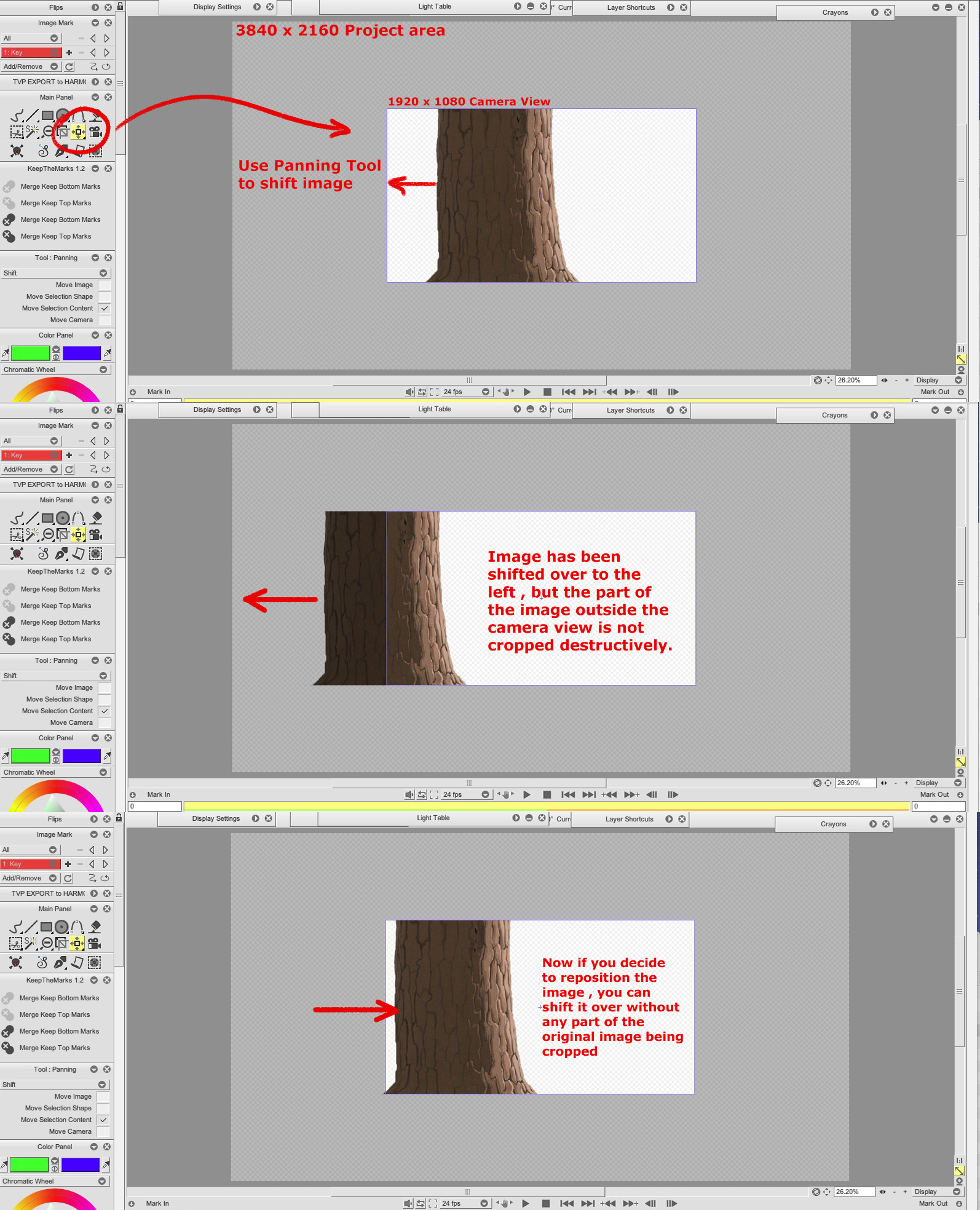The height and width of the screenshot is (1210, 980).
Task: Select the swirl stroke tool in bottom screenshot
Action: point(42,963)
